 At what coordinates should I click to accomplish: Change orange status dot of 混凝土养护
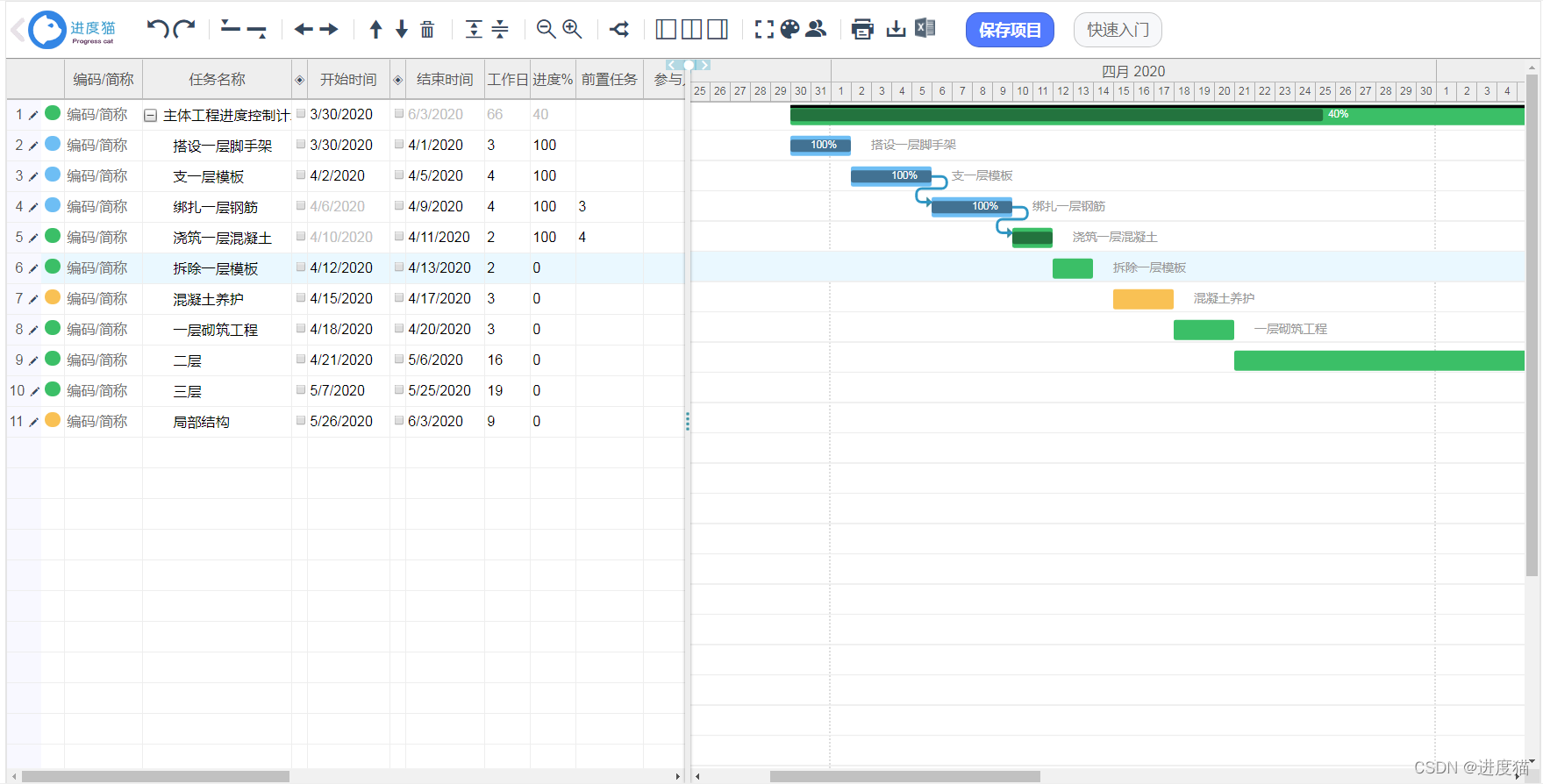coord(53,297)
